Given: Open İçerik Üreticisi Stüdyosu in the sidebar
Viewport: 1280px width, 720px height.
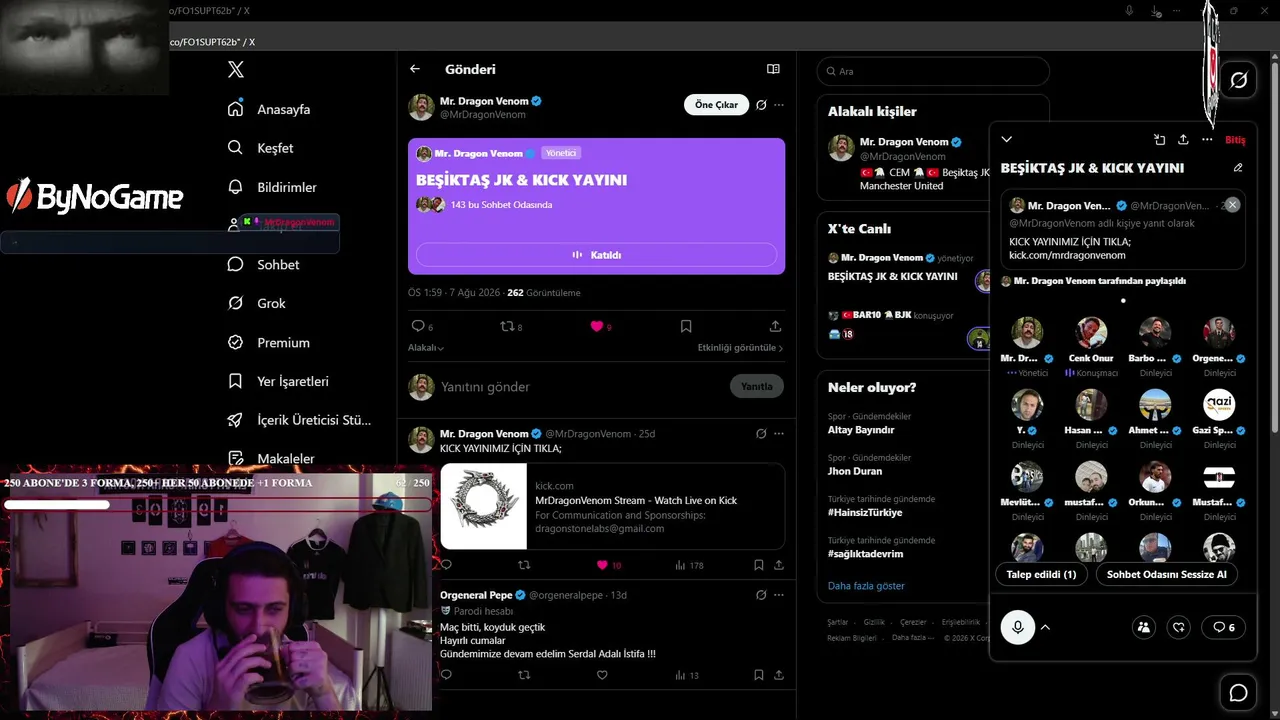Looking at the screenshot, I should (x=299, y=420).
